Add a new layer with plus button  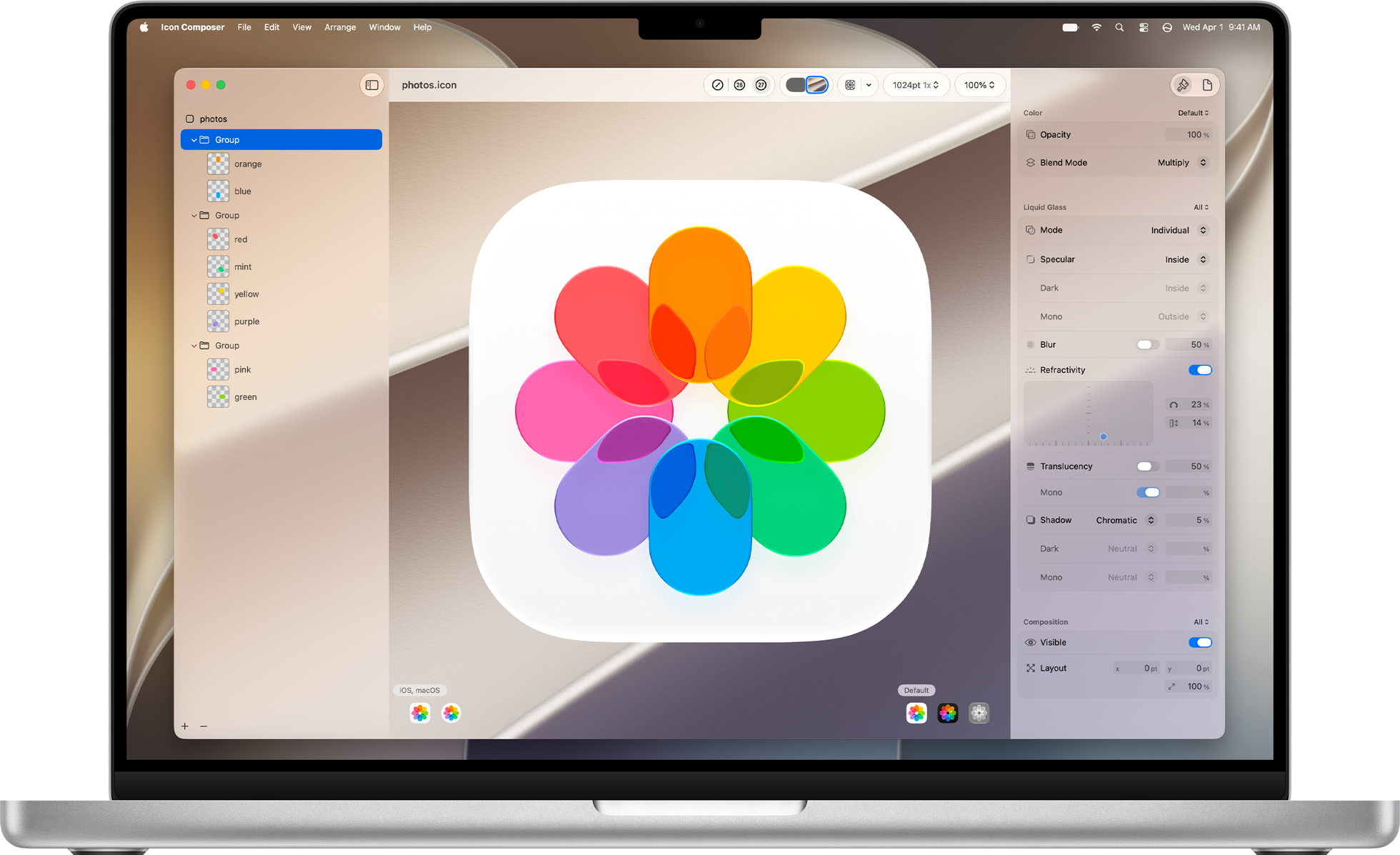185,726
